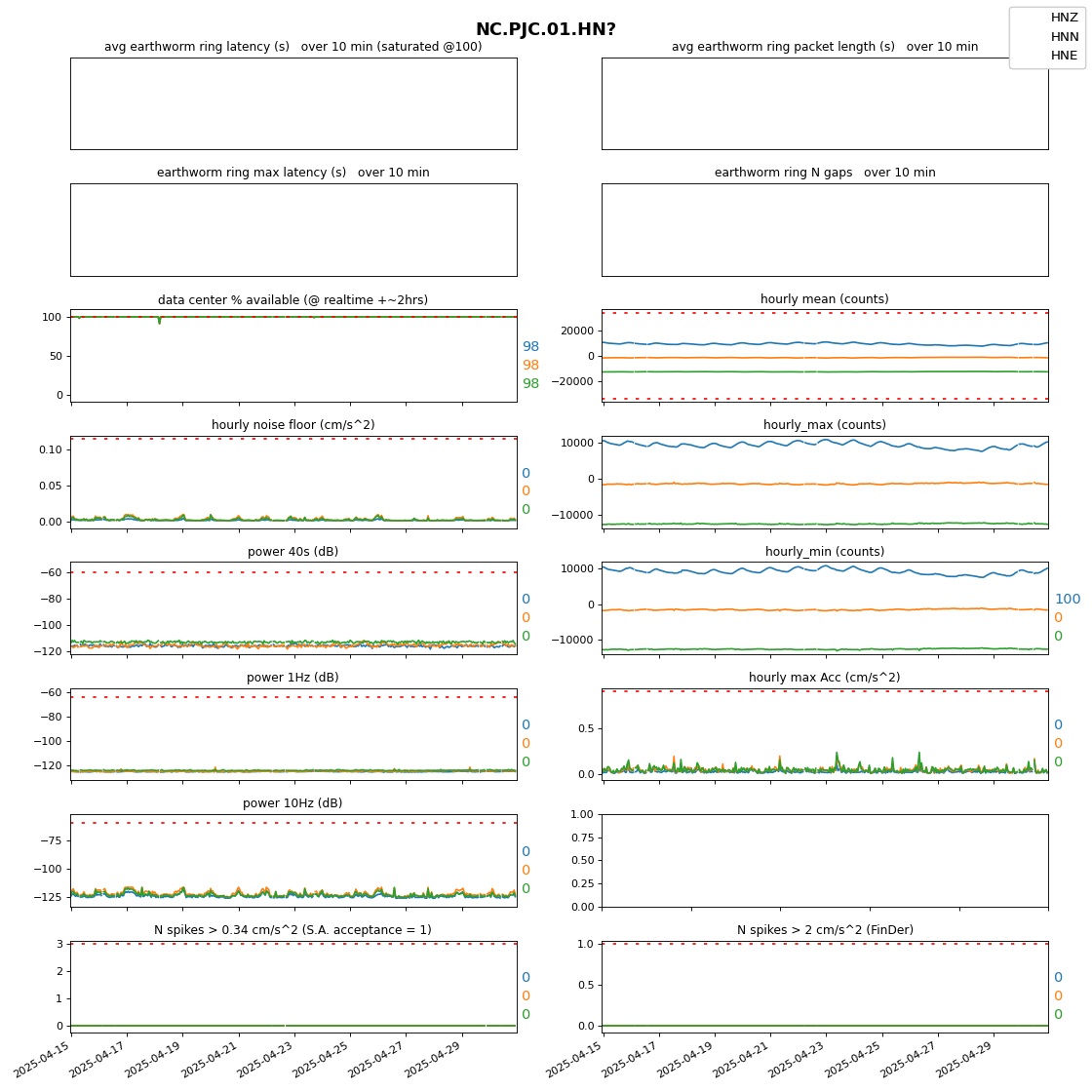Click the 50 tick on data center availability axis

(56, 356)
